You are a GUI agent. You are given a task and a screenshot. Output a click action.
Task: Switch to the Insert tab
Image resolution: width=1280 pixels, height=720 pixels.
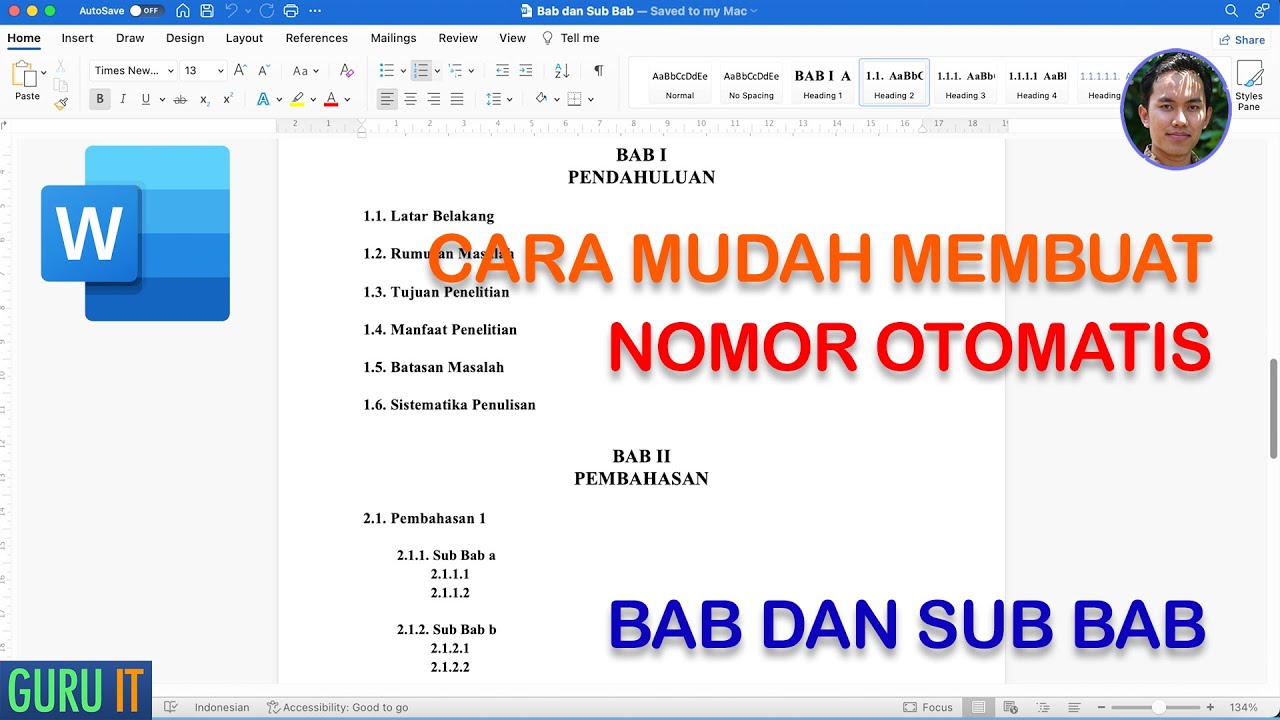(77, 38)
